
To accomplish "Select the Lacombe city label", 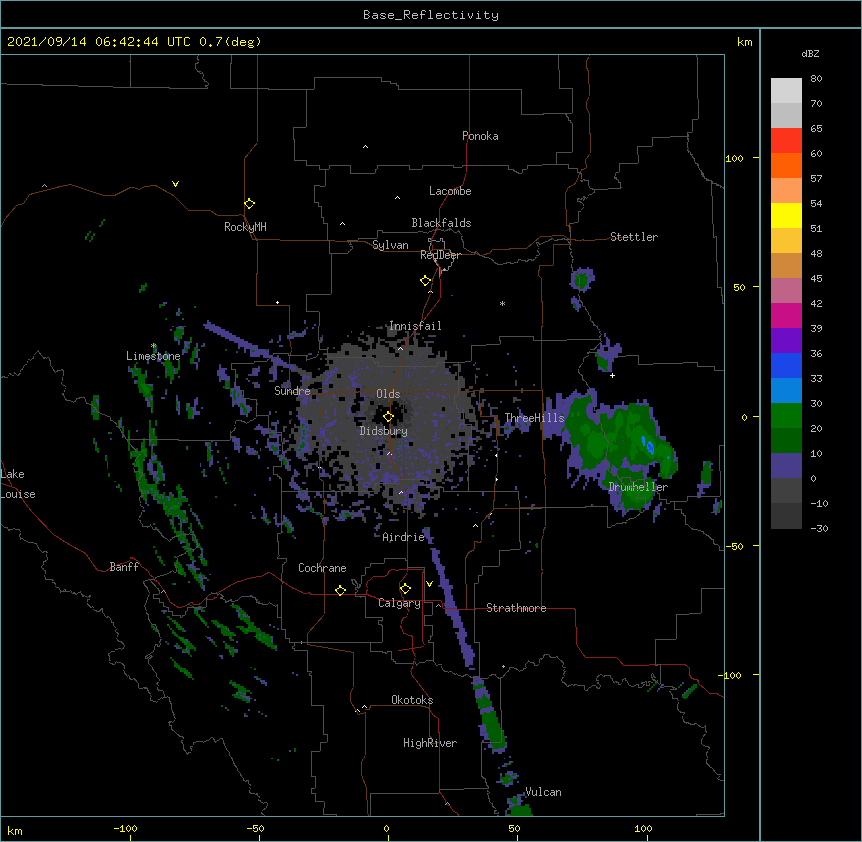I will (450, 191).
